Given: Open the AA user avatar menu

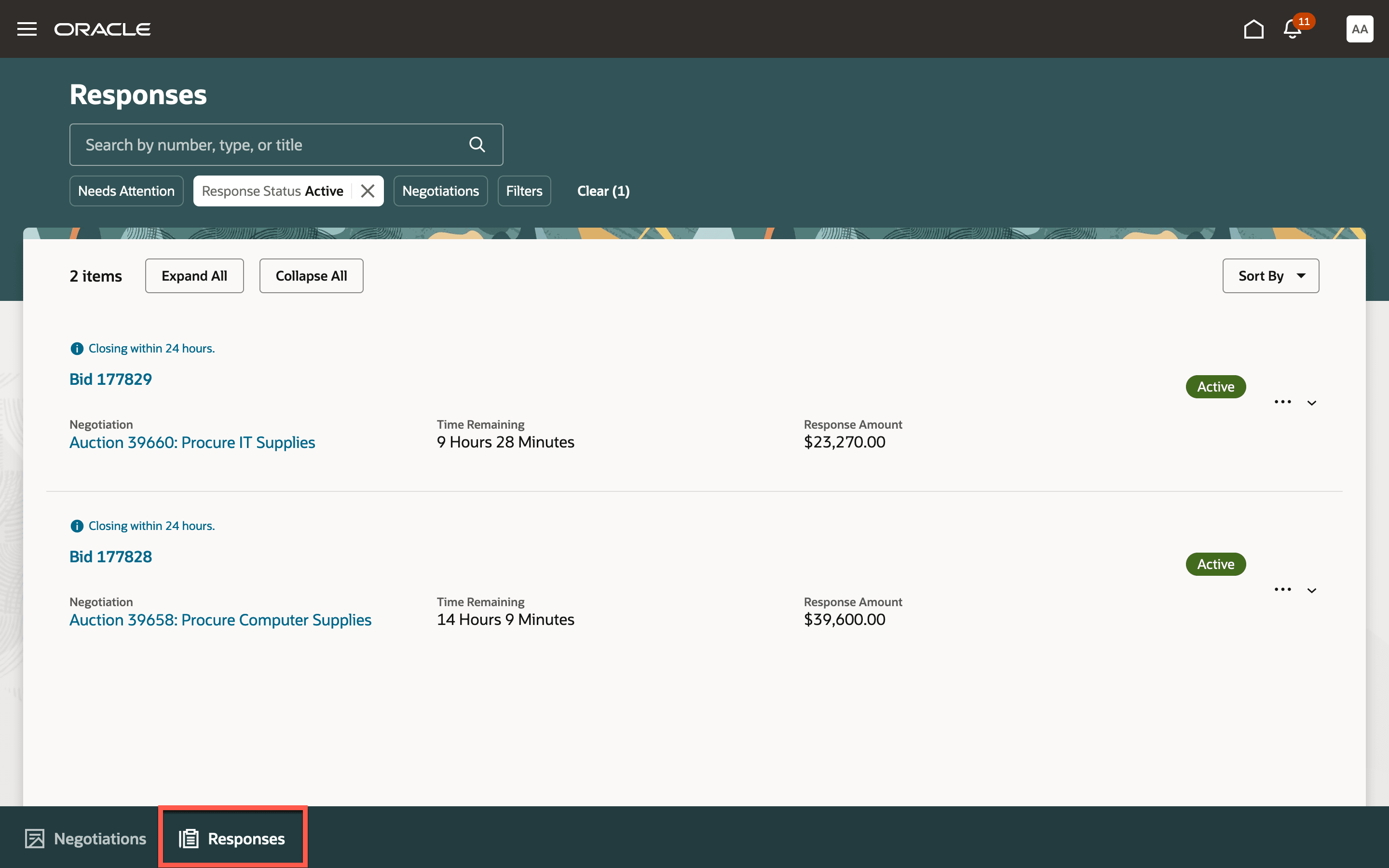Looking at the screenshot, I should tap(1359, 29).
